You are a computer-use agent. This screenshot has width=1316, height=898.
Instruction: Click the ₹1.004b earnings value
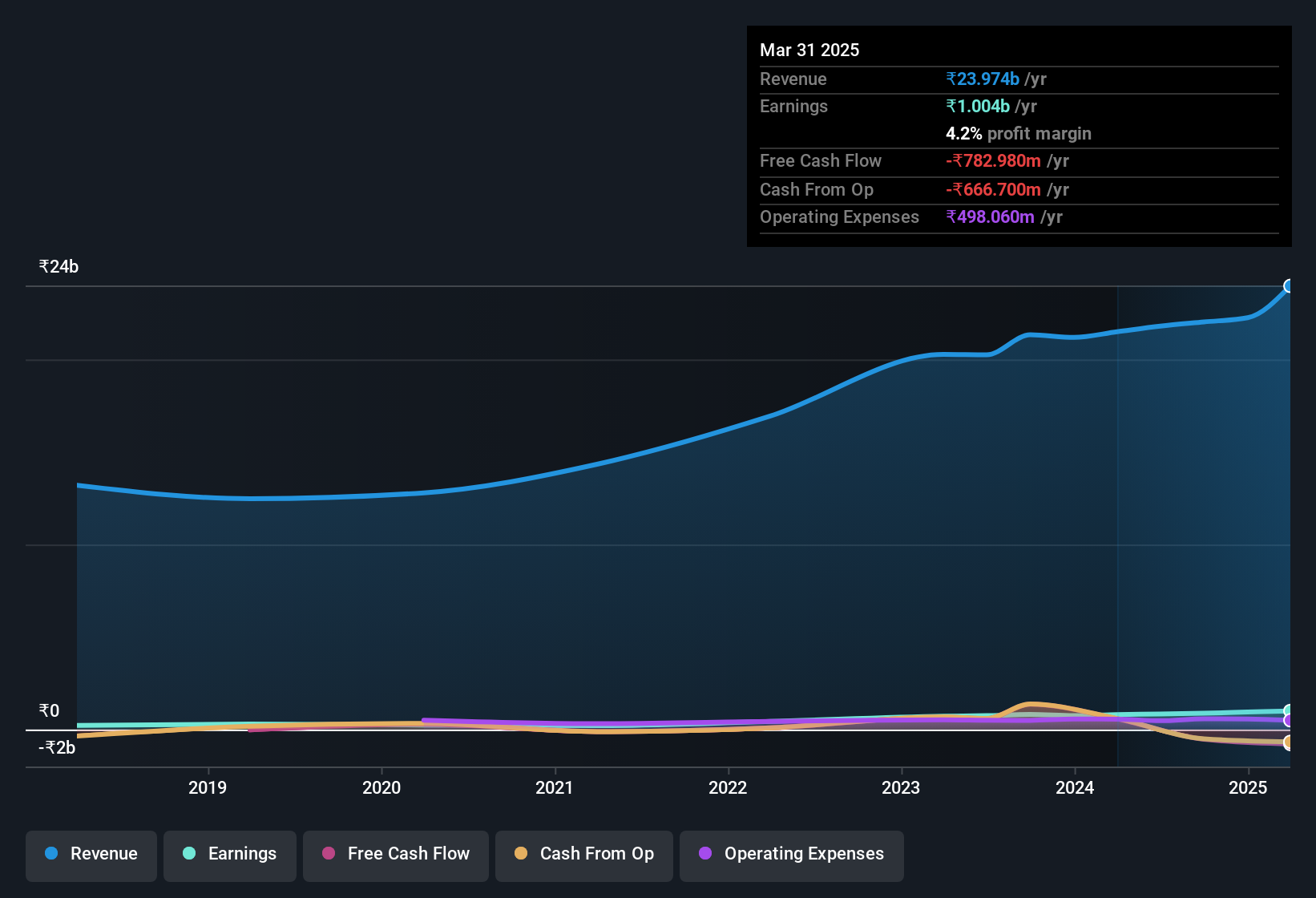(978, 106)
